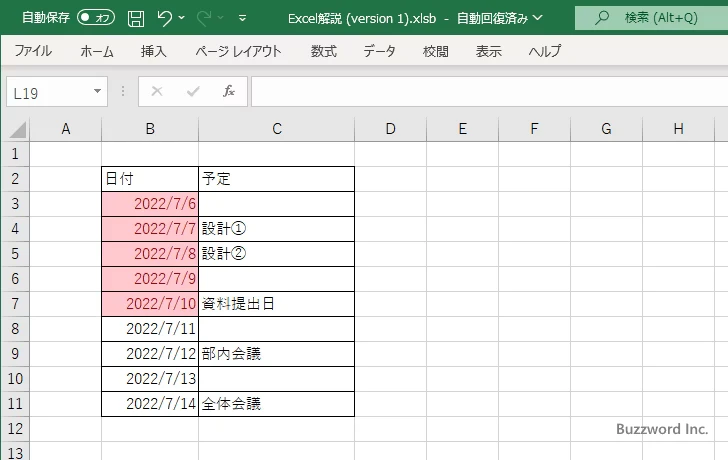
Task: Switch to the 挿入 tab
Action: [x=154, y=51]
